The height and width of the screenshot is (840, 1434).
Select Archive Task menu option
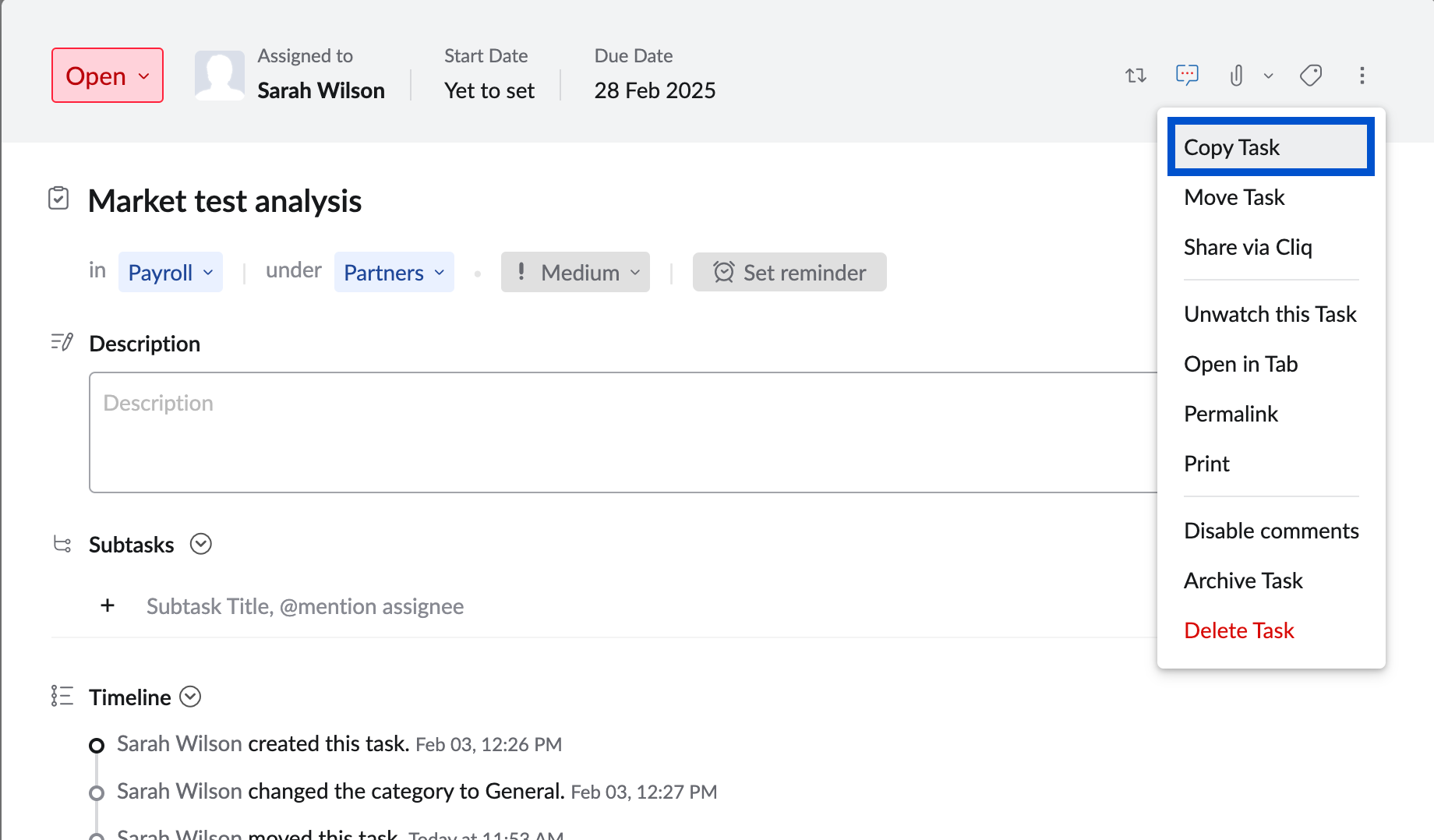click(x=1243, y=581)
